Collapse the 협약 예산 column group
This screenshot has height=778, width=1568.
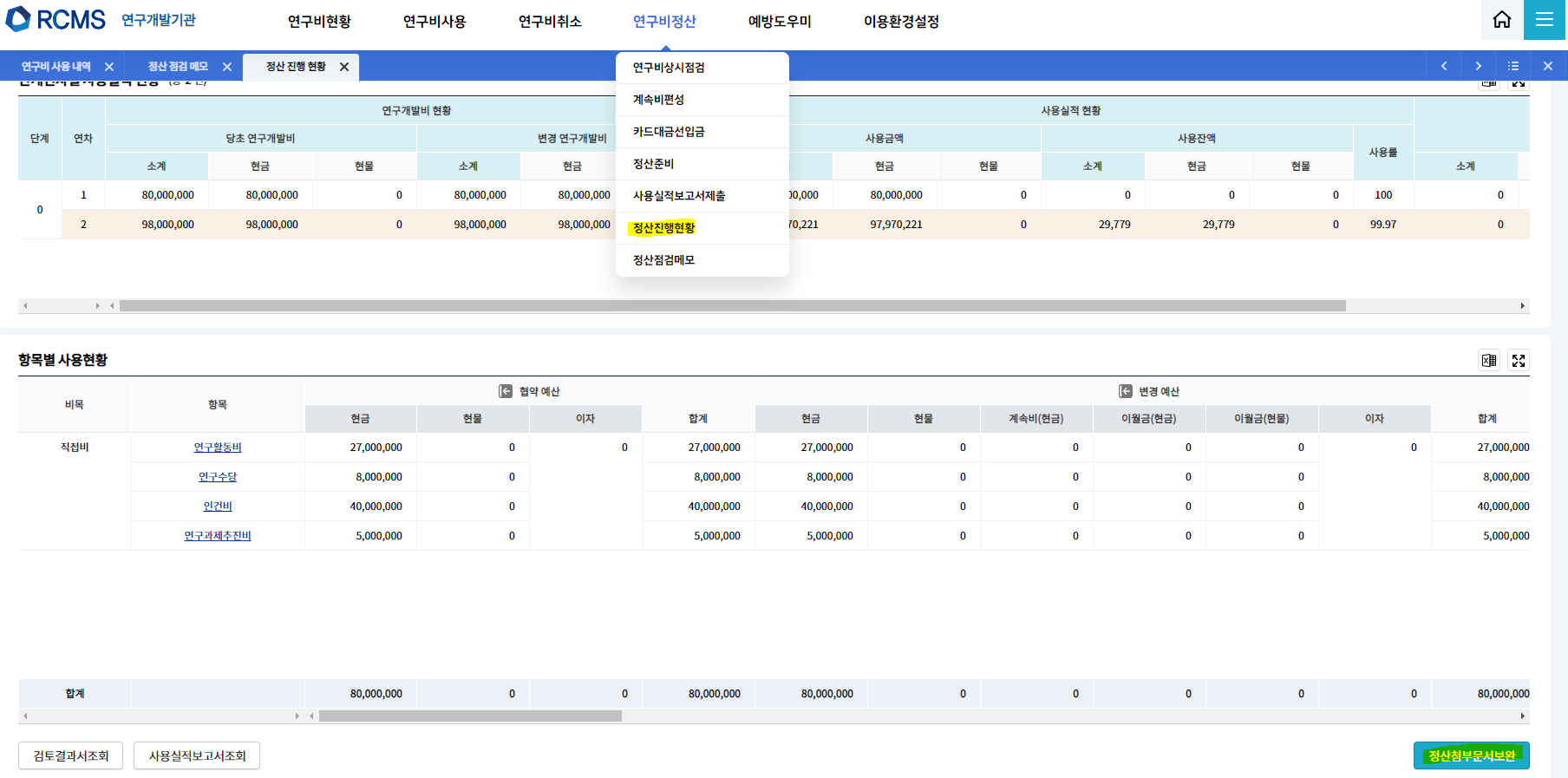click(506, 391)
